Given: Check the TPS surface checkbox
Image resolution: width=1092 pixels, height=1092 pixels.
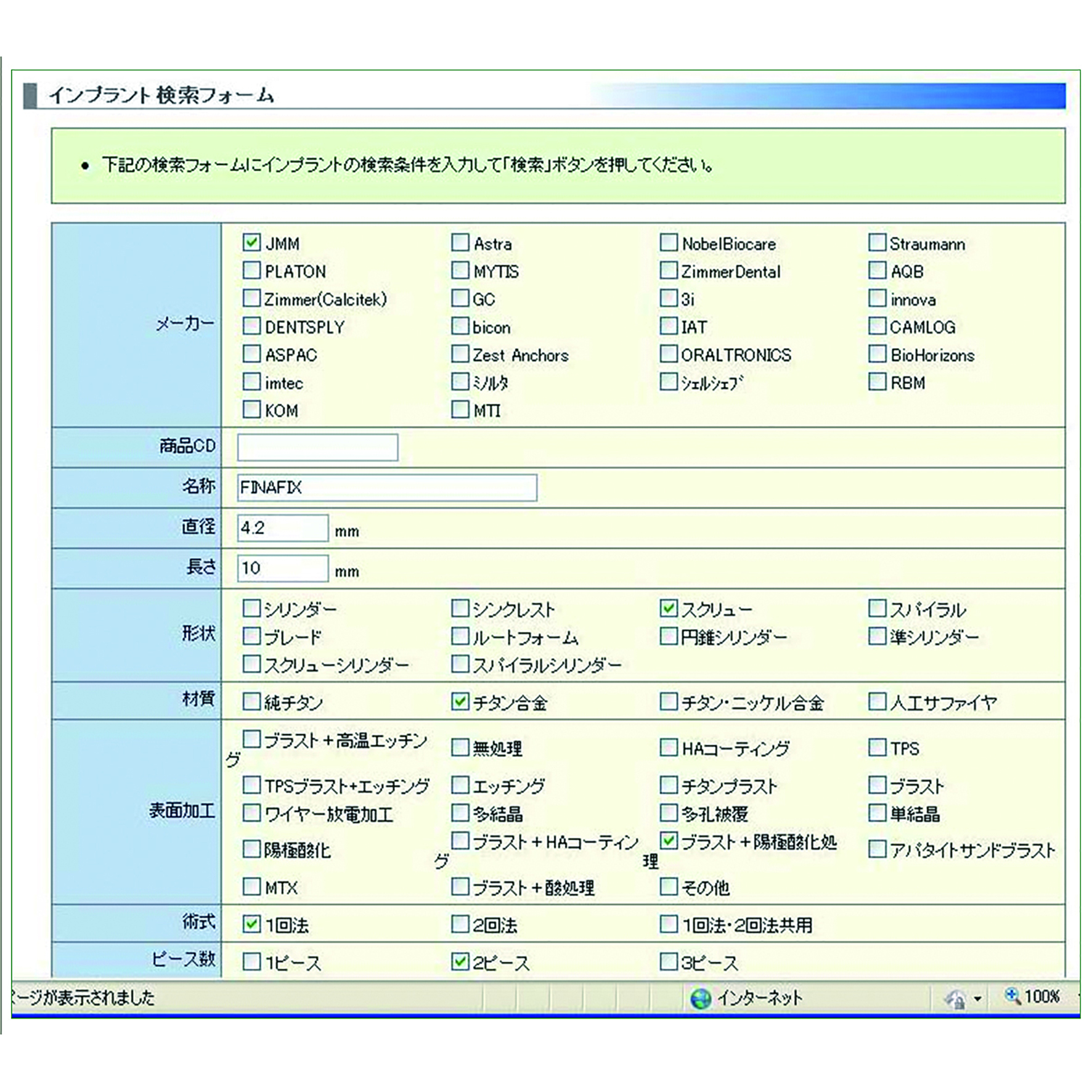Looking at the screenshot, I should click(877, 748).
